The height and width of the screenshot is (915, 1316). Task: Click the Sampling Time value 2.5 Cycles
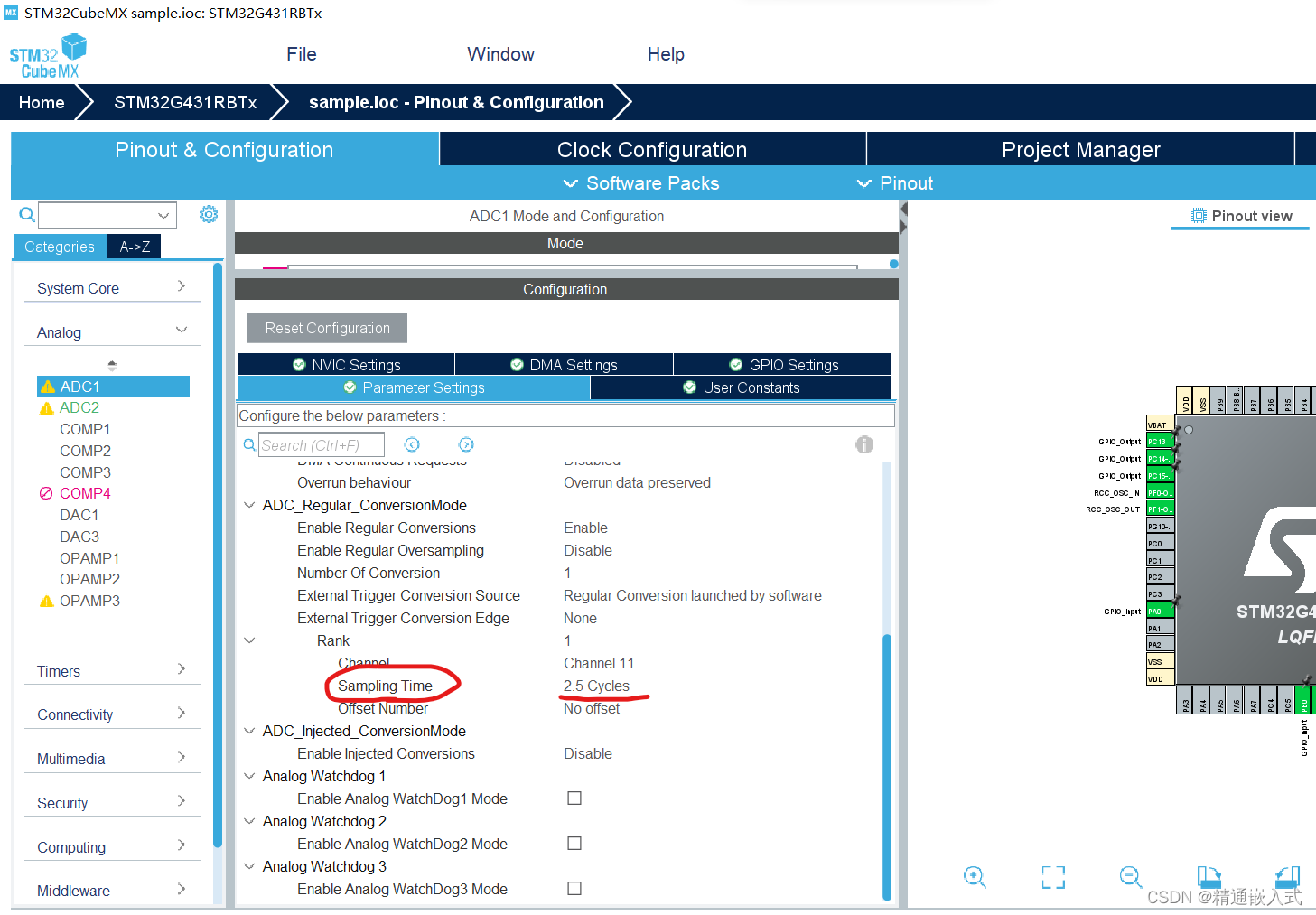click(x=596, y=686)
